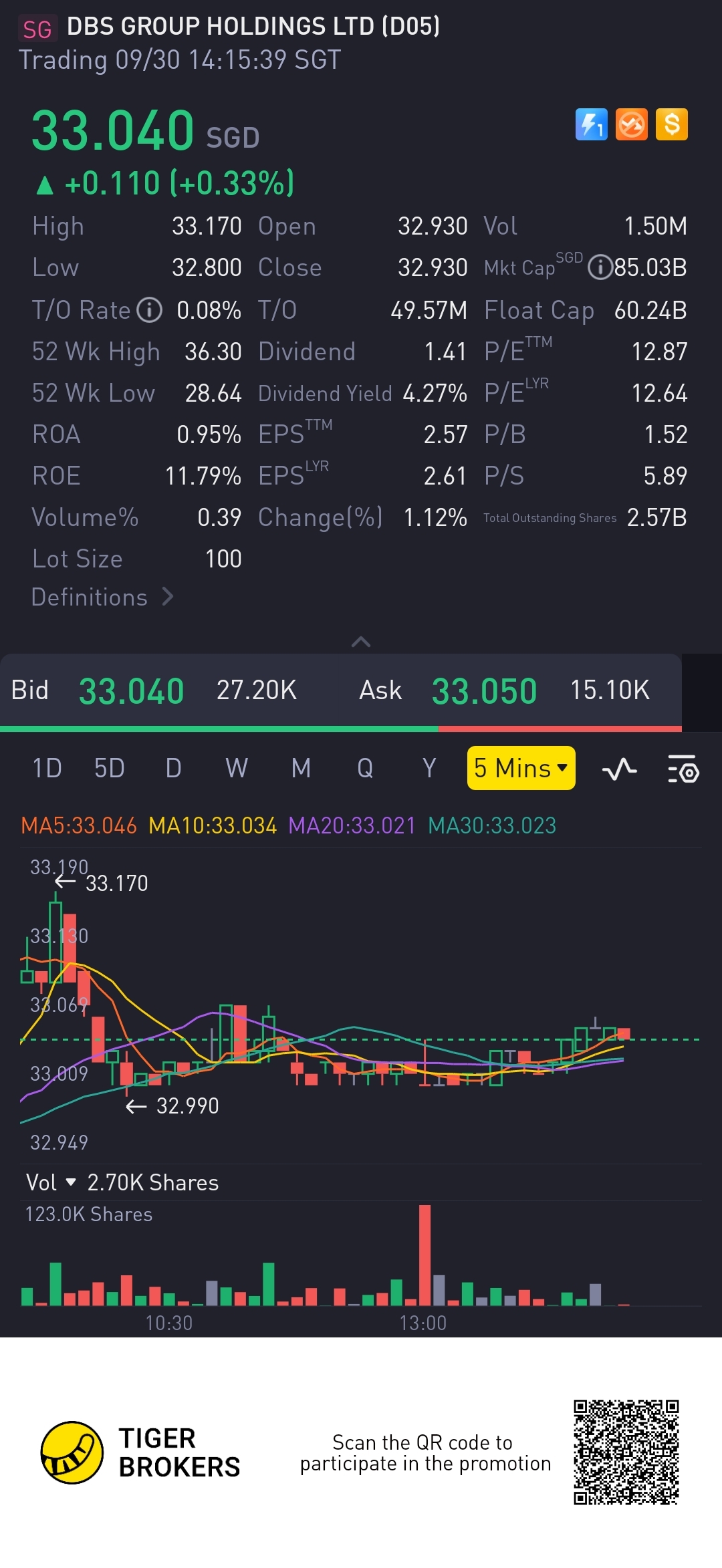The height and width of the screenshot is (1568, 722).
Task: Open Definitions link
Action: point(102,597)
